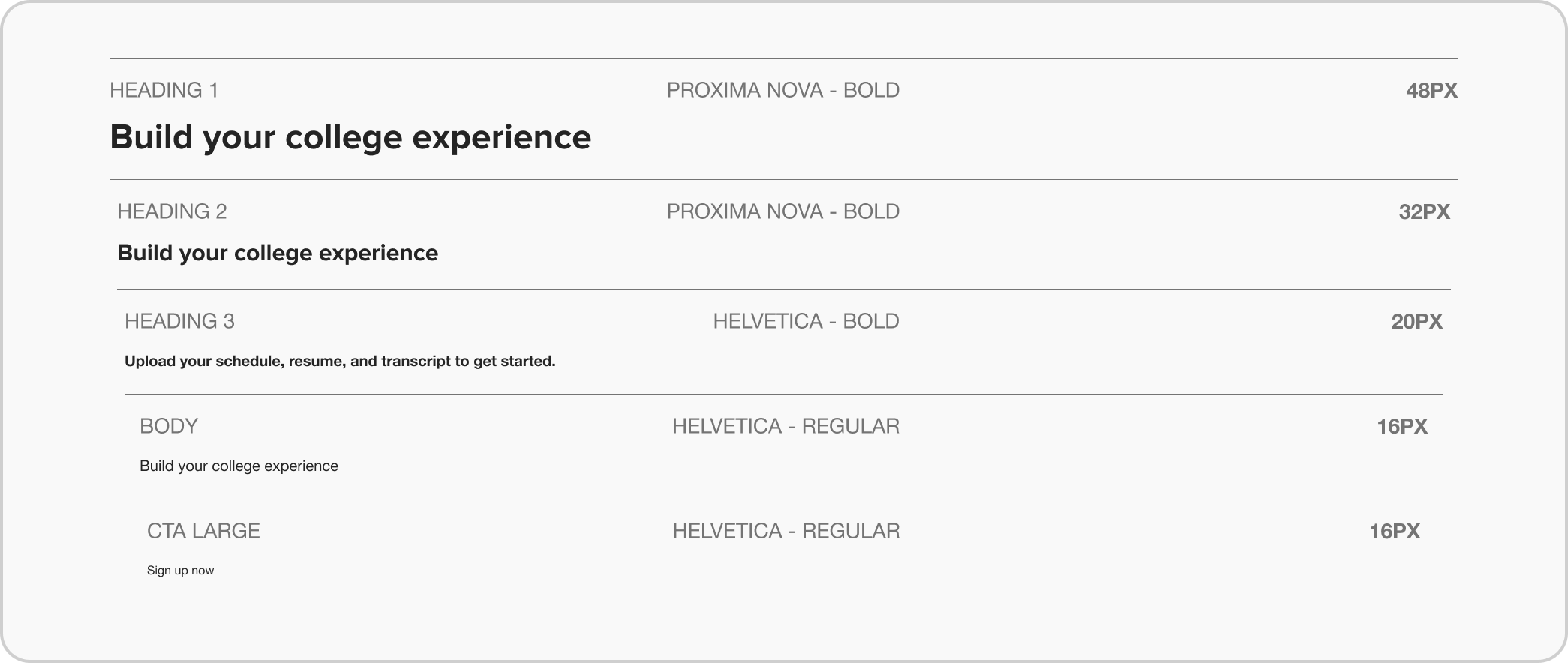Click the BODY style label
This screenshot has width=1568, height=663.
tap(169, 427)
